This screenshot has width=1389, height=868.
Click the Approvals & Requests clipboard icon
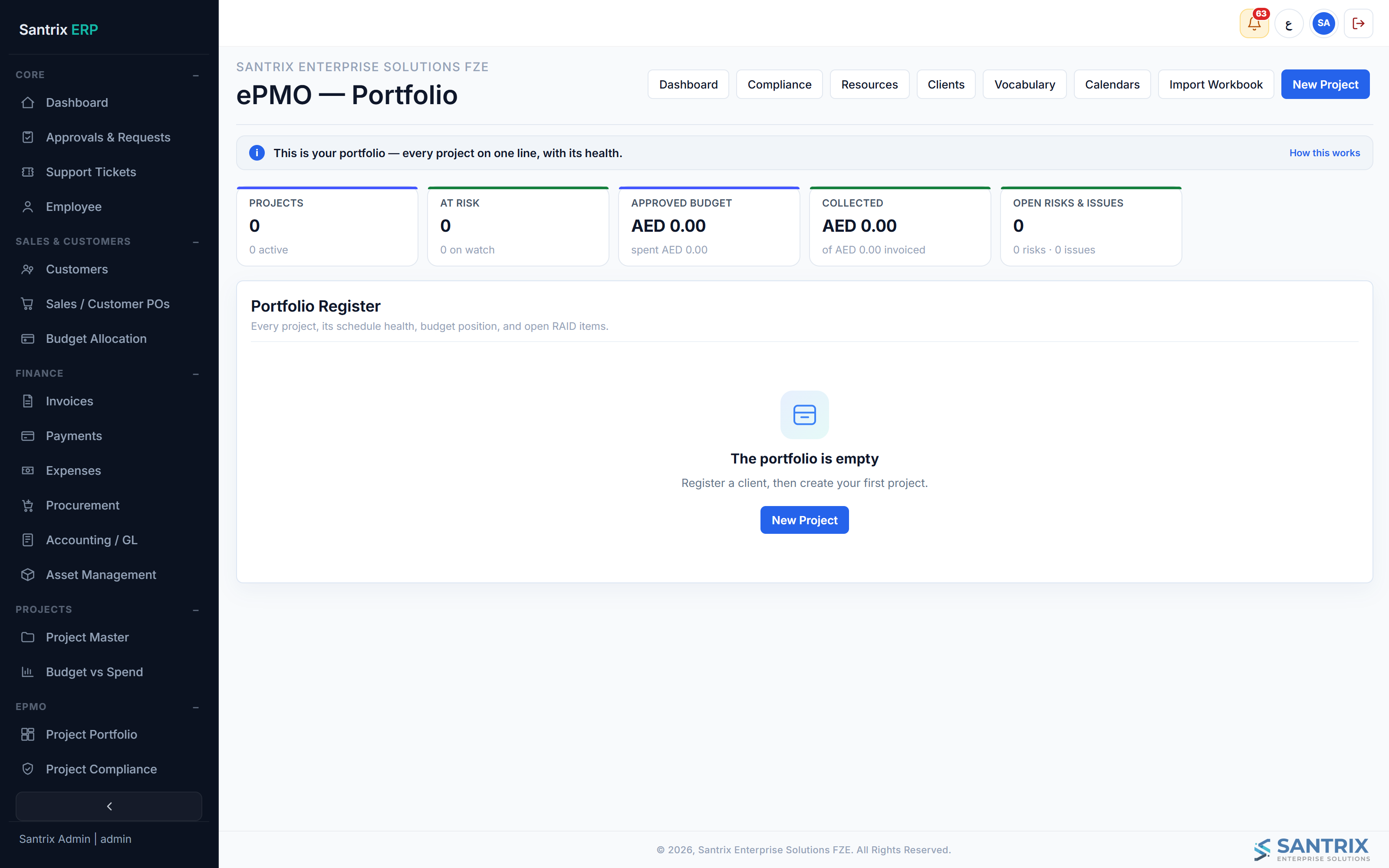(27, 137)
